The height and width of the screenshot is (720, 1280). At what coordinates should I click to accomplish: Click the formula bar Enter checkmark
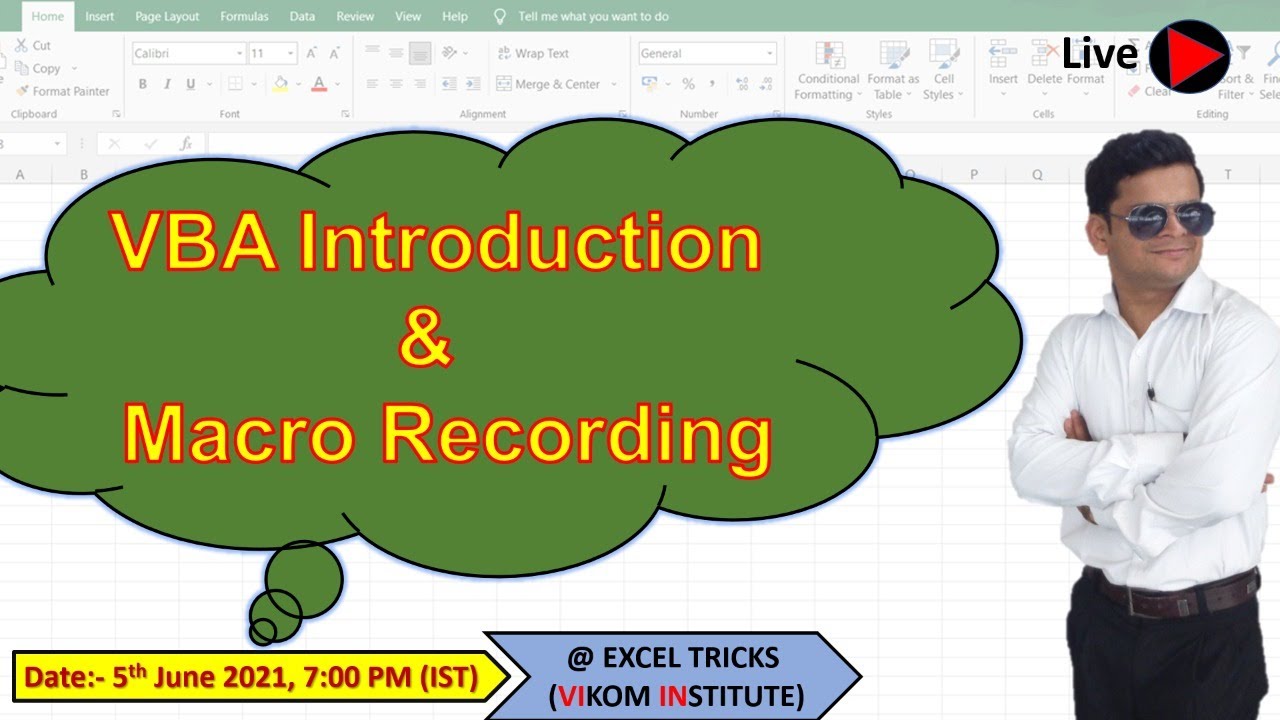(x=150, y=144)
